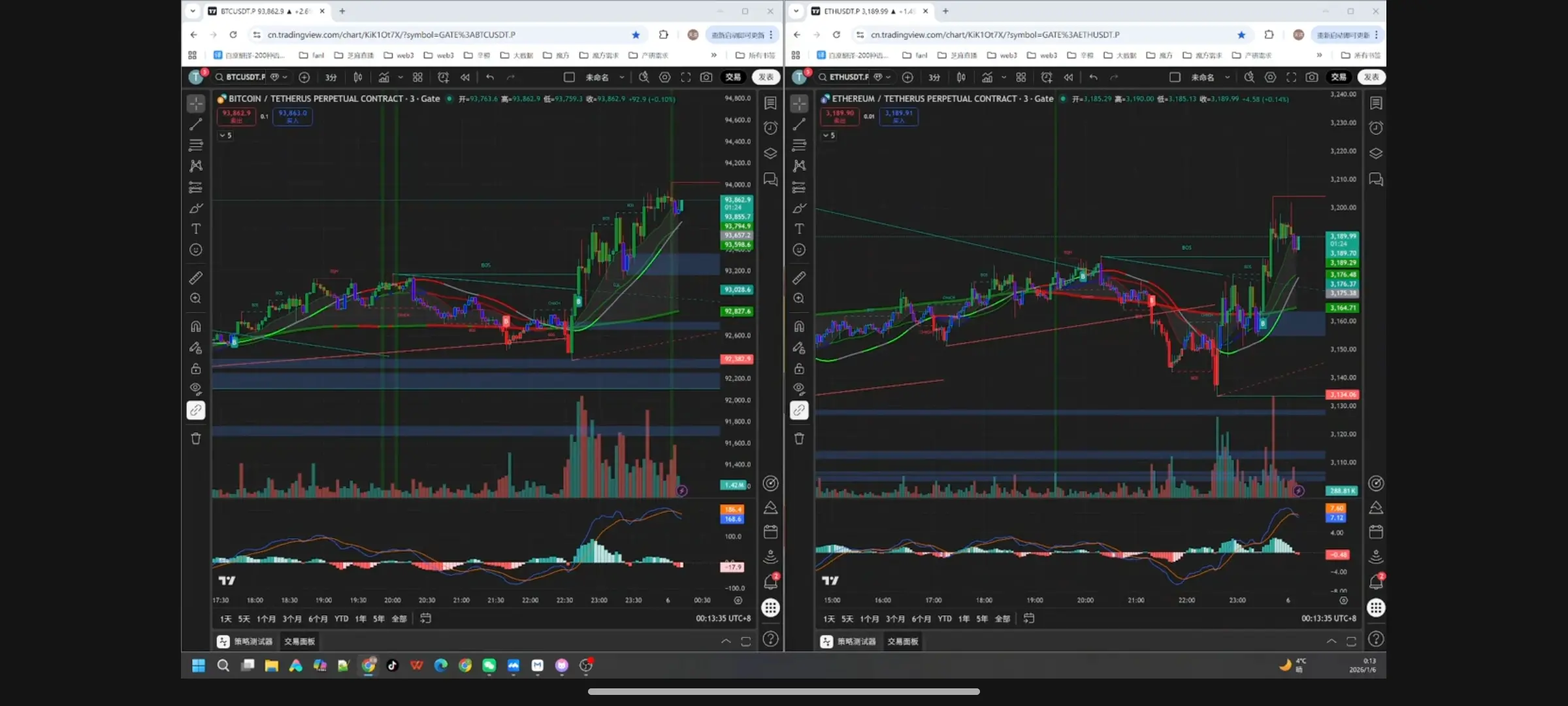Click the trash can remove icon in BTC toolbar
Image resolution: width=1568 pixels, height=706 pixels.
click(195, 439)
